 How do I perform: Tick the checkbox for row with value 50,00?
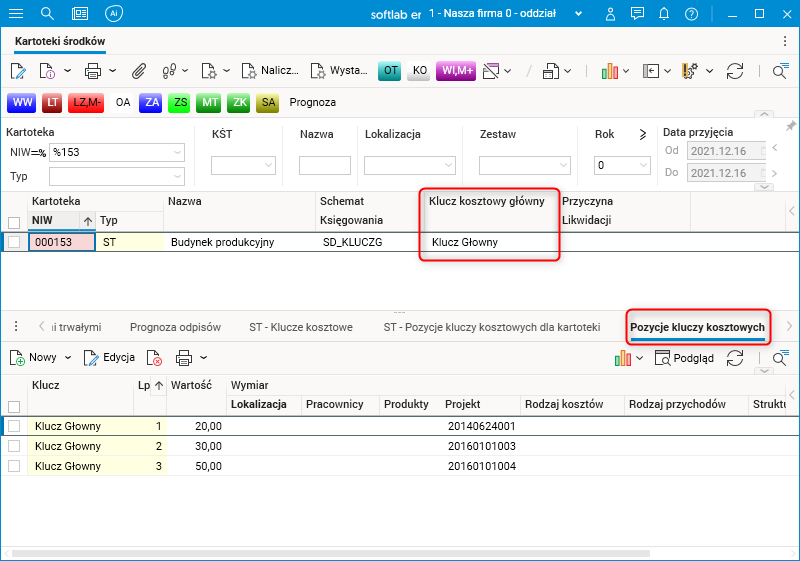point(14,466)
